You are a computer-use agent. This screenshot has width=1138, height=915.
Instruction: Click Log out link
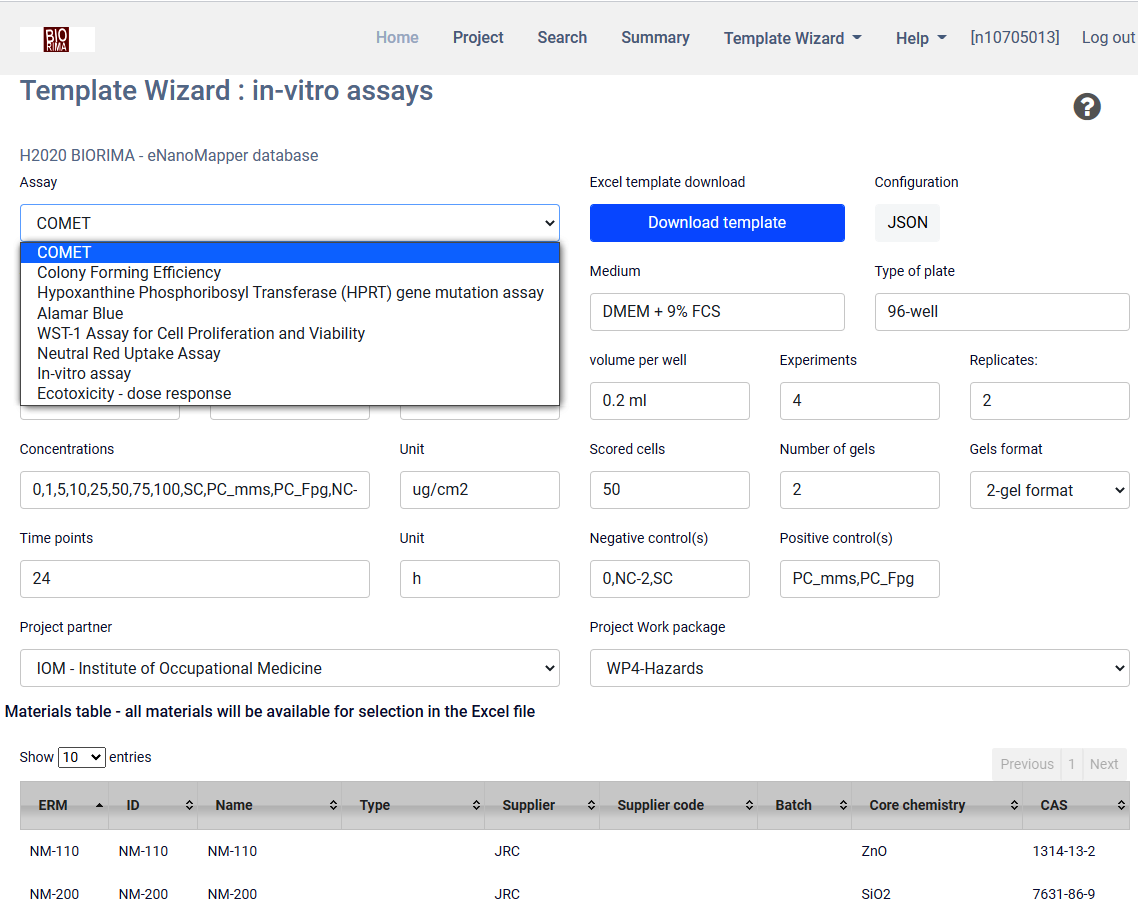tap(1108, 37)
